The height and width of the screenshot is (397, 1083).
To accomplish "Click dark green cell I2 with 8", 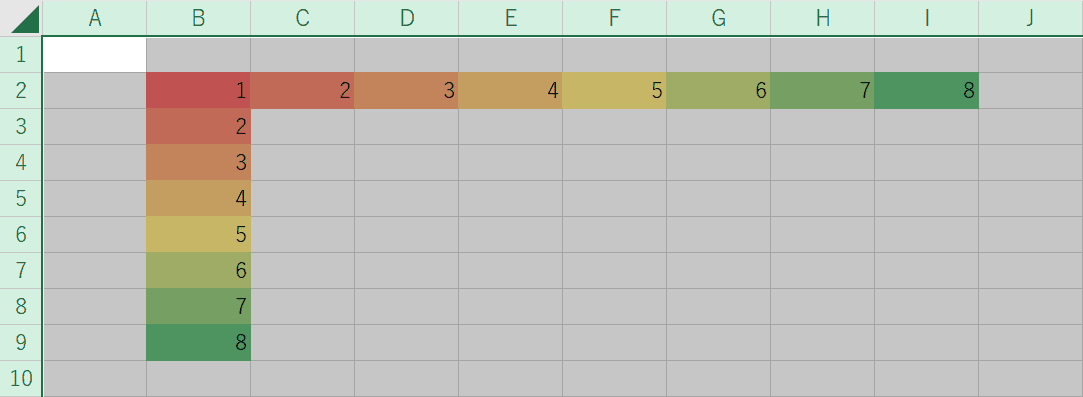I will coord(926,90).
